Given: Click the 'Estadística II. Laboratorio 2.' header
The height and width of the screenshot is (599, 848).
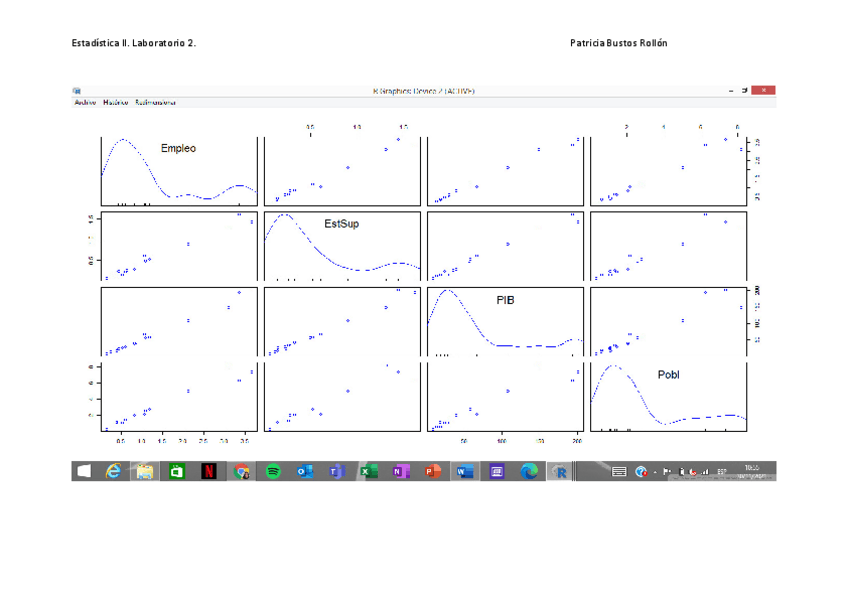Looking at the screenshot, I should 134,43.
